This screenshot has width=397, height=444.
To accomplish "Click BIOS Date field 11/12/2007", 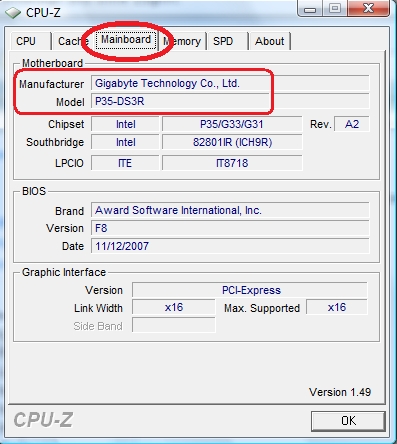I will tap(230, 246).
